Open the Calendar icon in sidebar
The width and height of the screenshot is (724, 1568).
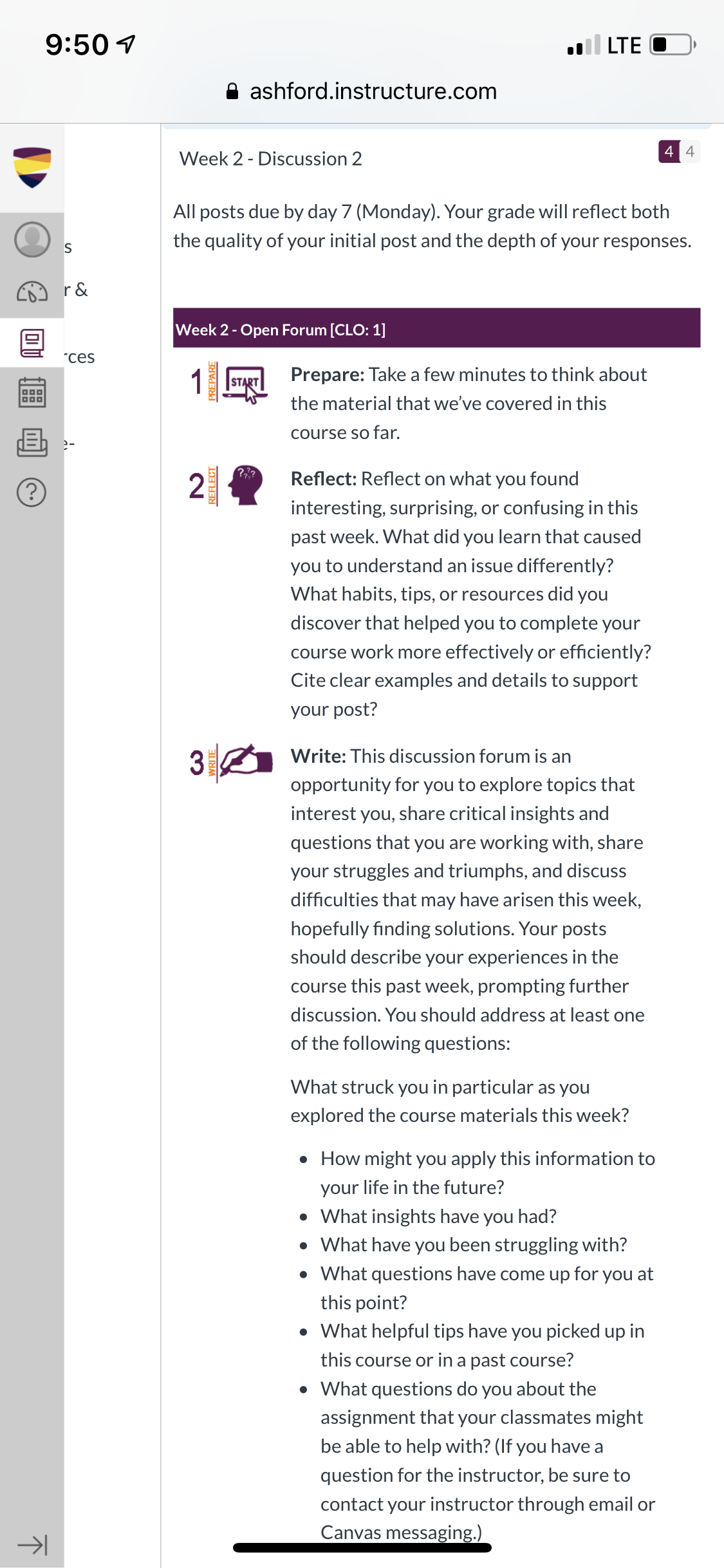click(32, 392)
